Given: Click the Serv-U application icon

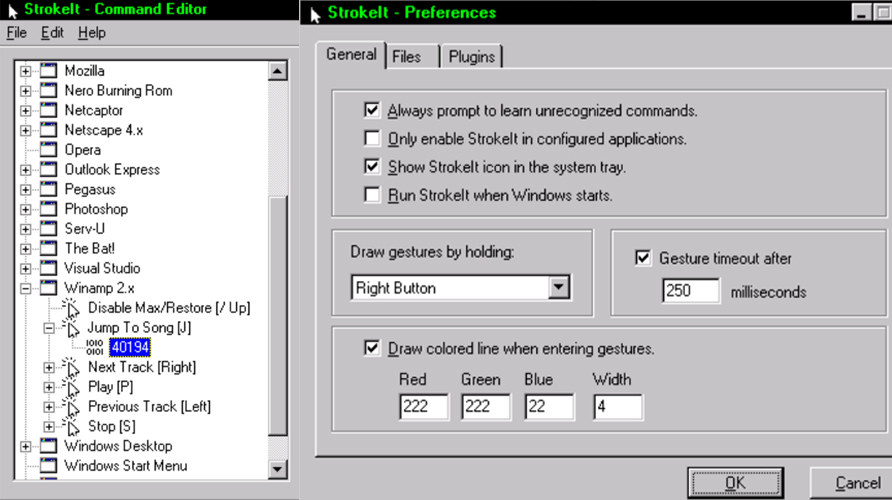Looking at the screenshot, I should [x=49, y=229].
